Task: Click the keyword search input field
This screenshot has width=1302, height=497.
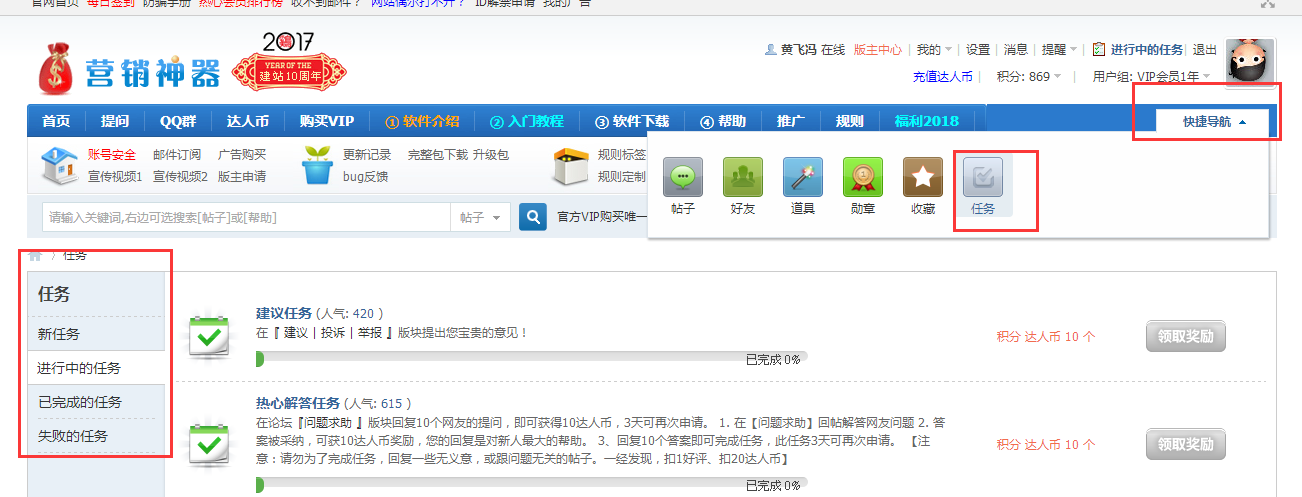Action: (x=245, y=217)
